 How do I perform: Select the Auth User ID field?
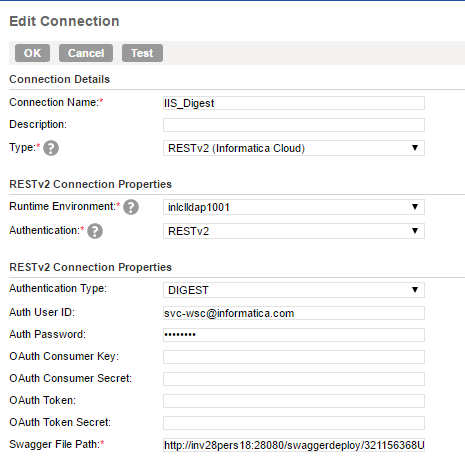294,313
